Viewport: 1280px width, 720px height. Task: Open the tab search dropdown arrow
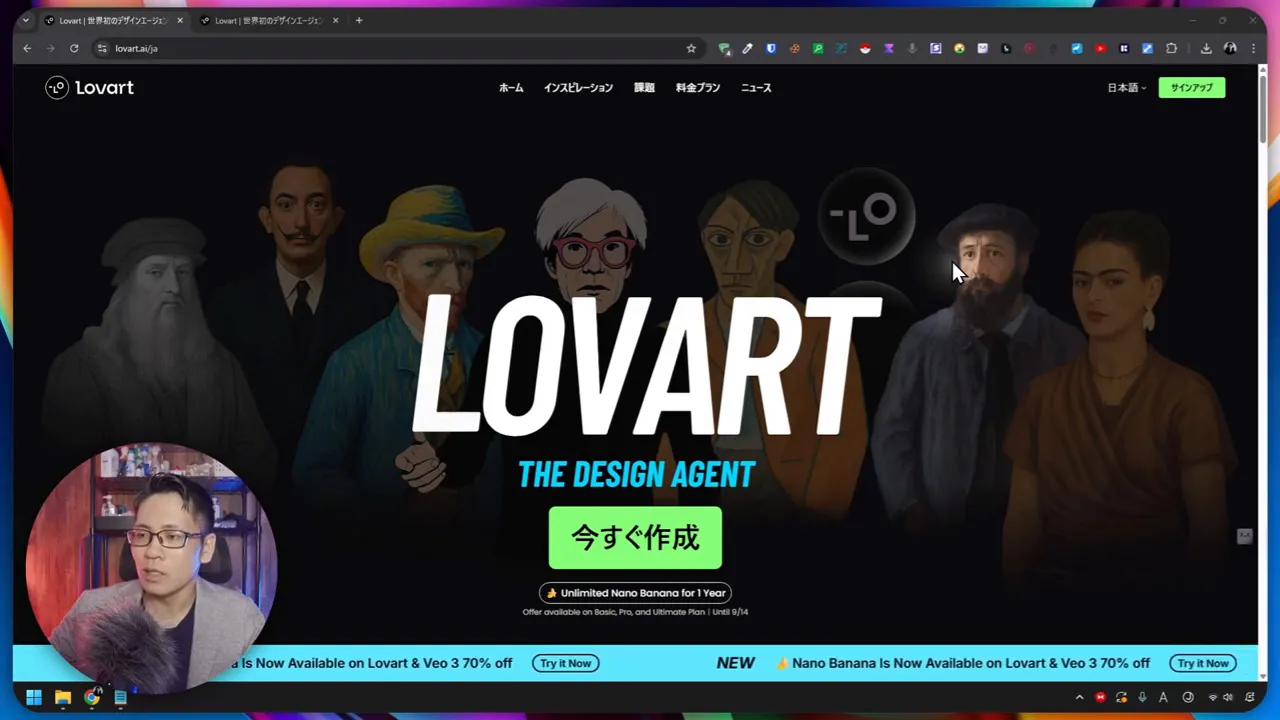pos(25,20)
